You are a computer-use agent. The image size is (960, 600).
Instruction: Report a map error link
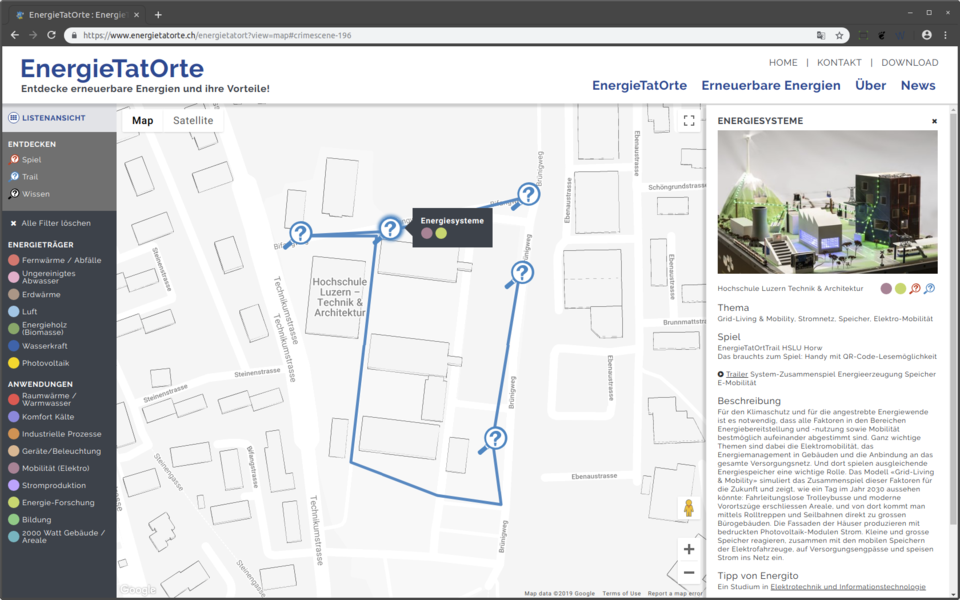[675, 593]
